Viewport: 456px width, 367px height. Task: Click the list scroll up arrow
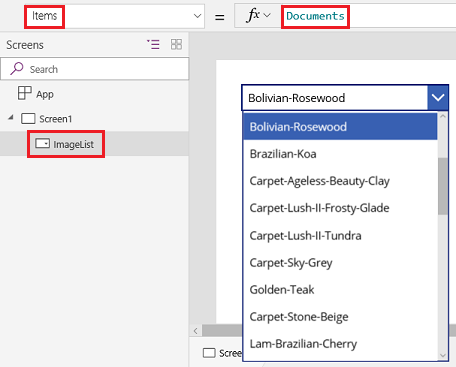click(x=443, y=116)
